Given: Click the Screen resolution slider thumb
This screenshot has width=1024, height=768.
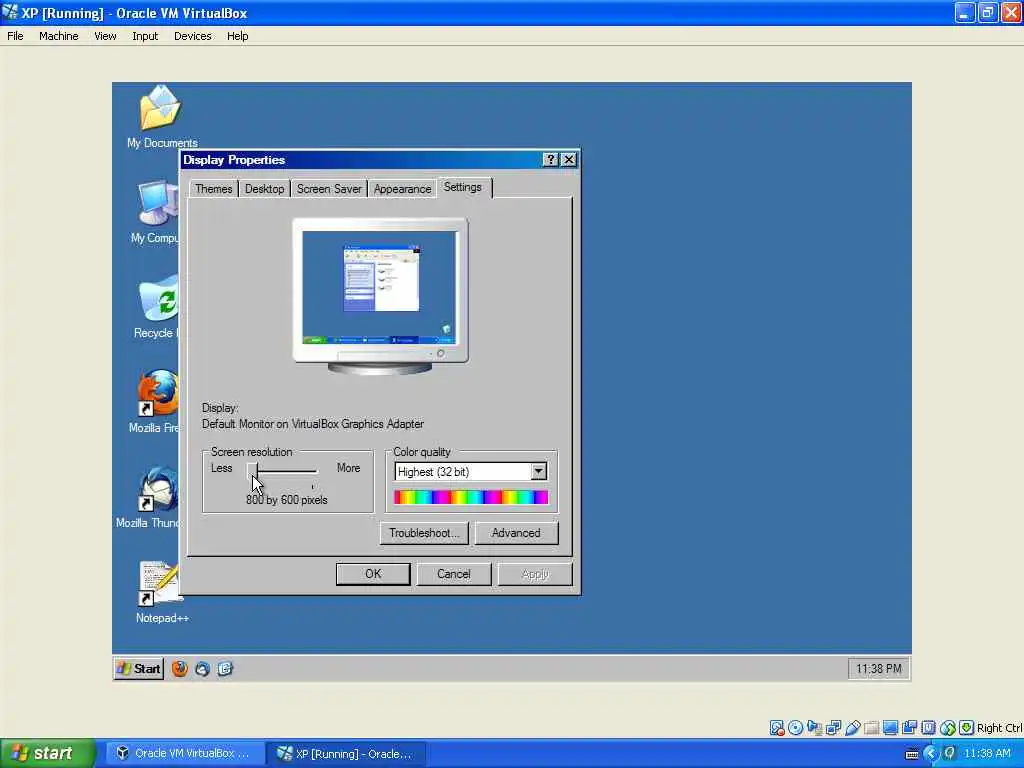Looking at the screenshot, I should coord(252,470).
